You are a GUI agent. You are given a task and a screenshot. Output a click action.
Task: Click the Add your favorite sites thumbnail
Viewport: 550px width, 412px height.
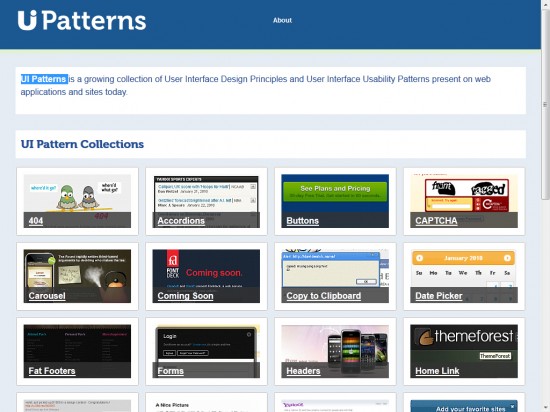point(464,406)
